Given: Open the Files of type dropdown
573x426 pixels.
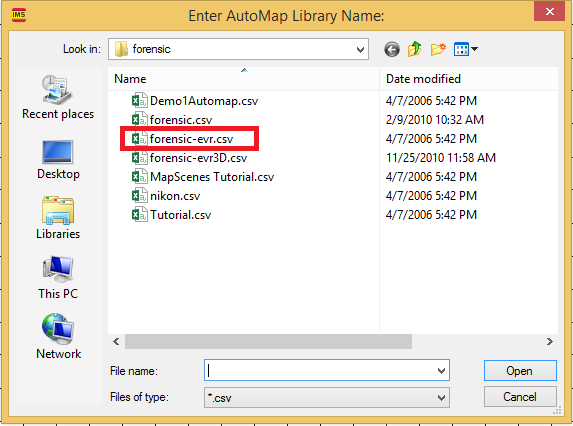Looking at the screenshot, I should click(327, 398).
